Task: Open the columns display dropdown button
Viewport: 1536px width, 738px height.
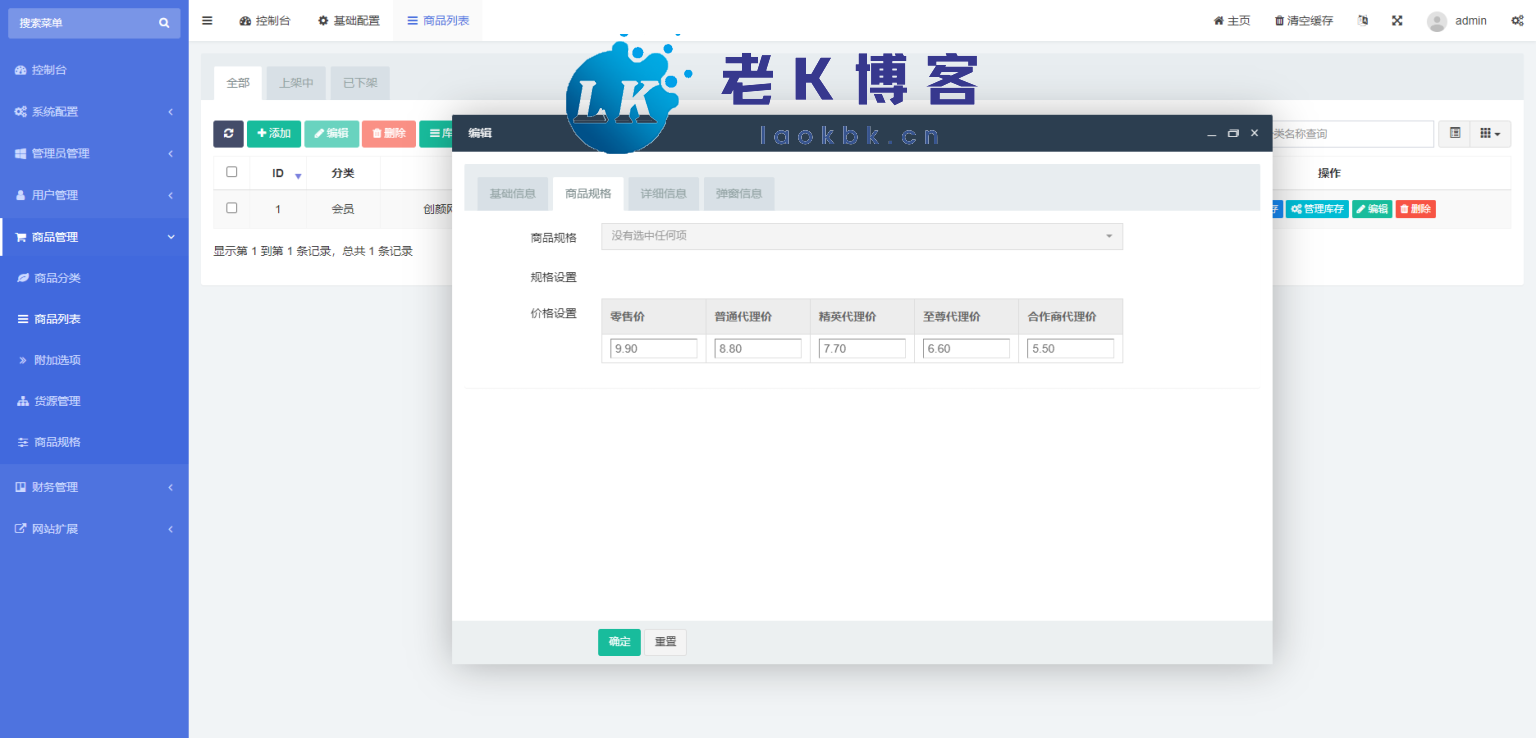Action: click(1489, 133)
